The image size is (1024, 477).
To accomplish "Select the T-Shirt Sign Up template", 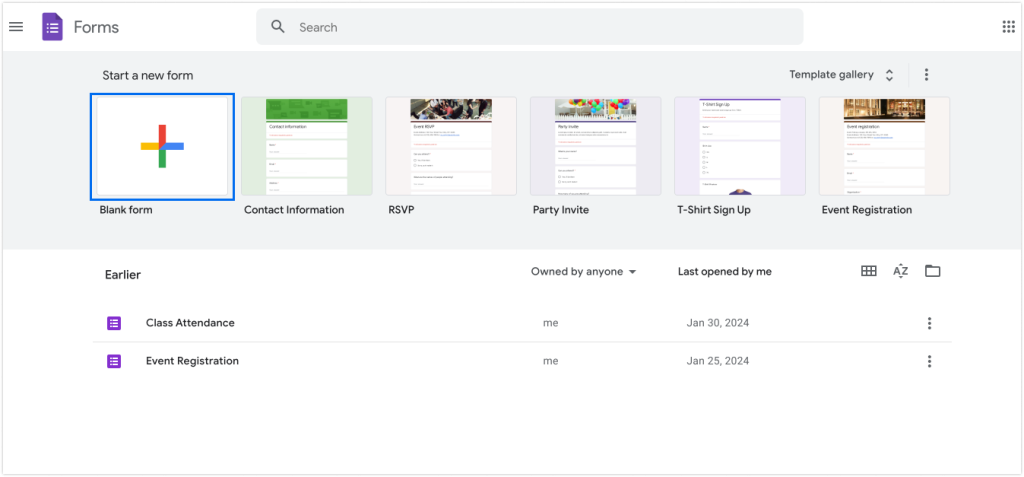I will [x=740, y=146].
